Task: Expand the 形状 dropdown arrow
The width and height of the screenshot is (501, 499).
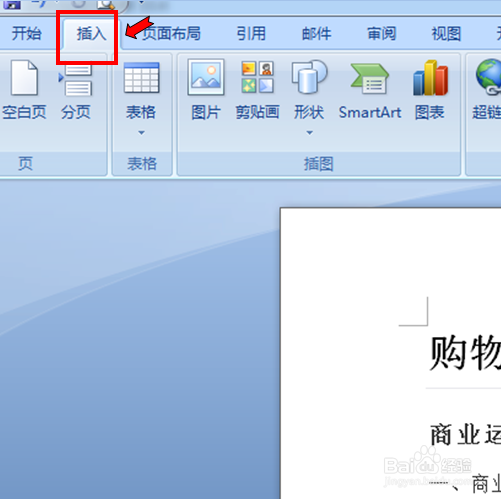Action: [x=309, y=133]
